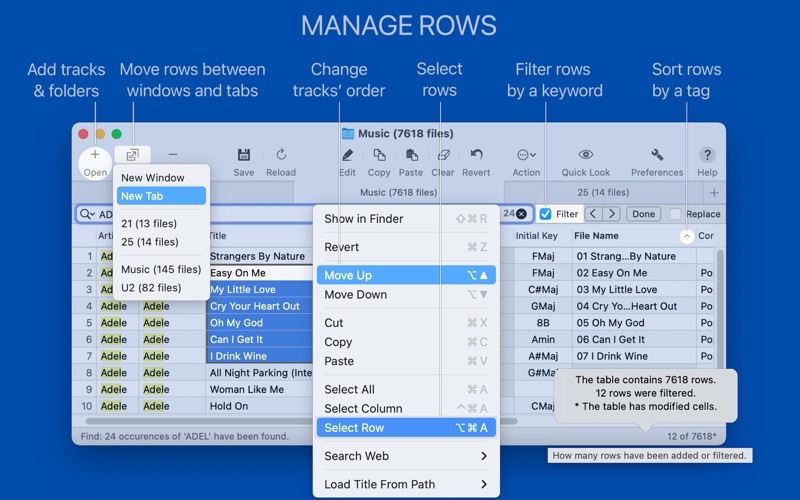Enable the Replace checkbox

(x=676, y=214)
